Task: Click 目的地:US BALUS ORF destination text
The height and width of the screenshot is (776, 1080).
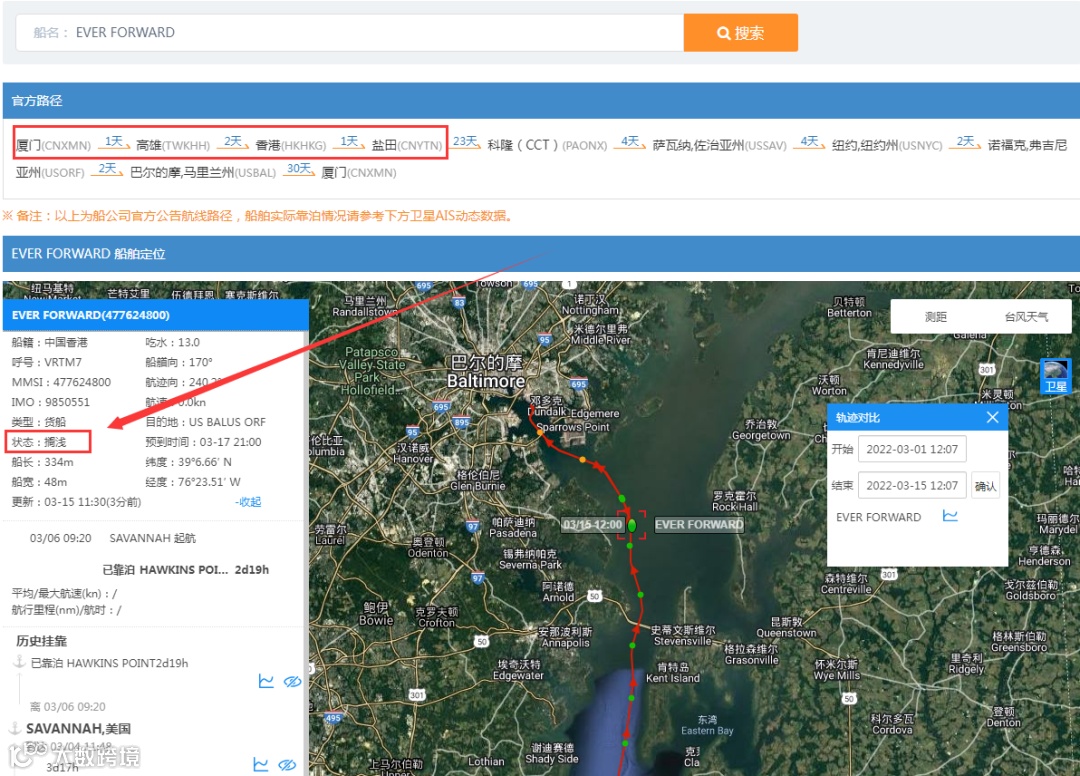Action: (x=205, y=422)
